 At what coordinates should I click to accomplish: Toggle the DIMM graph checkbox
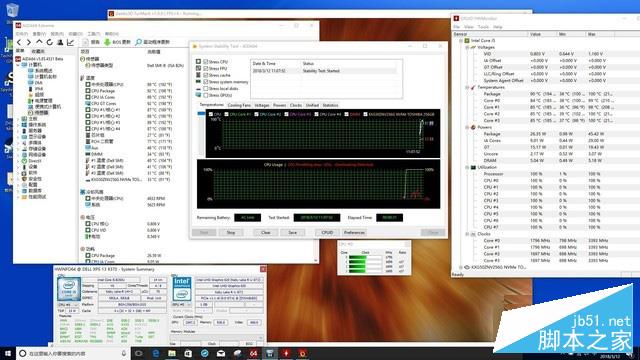tap(347, 114)
